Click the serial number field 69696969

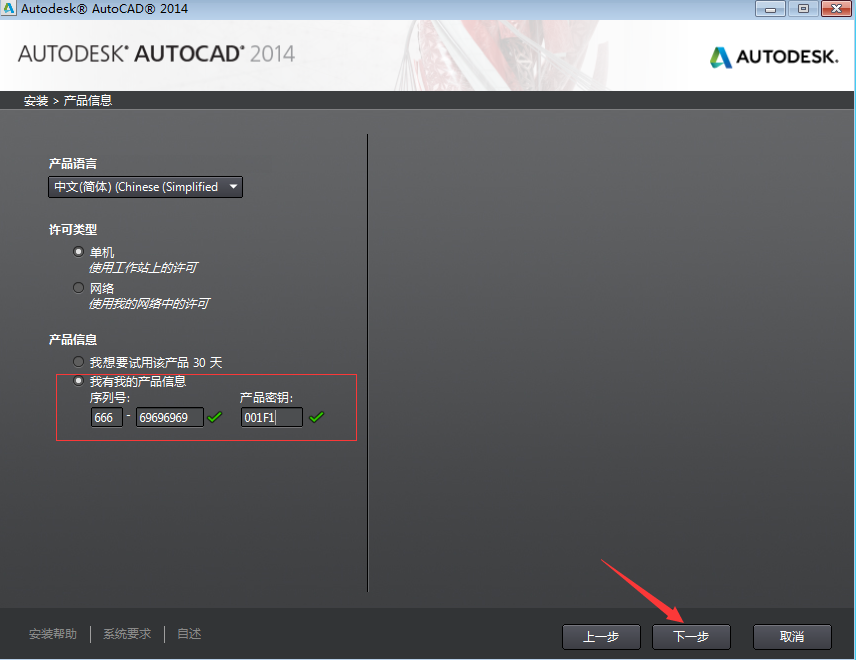170,418
